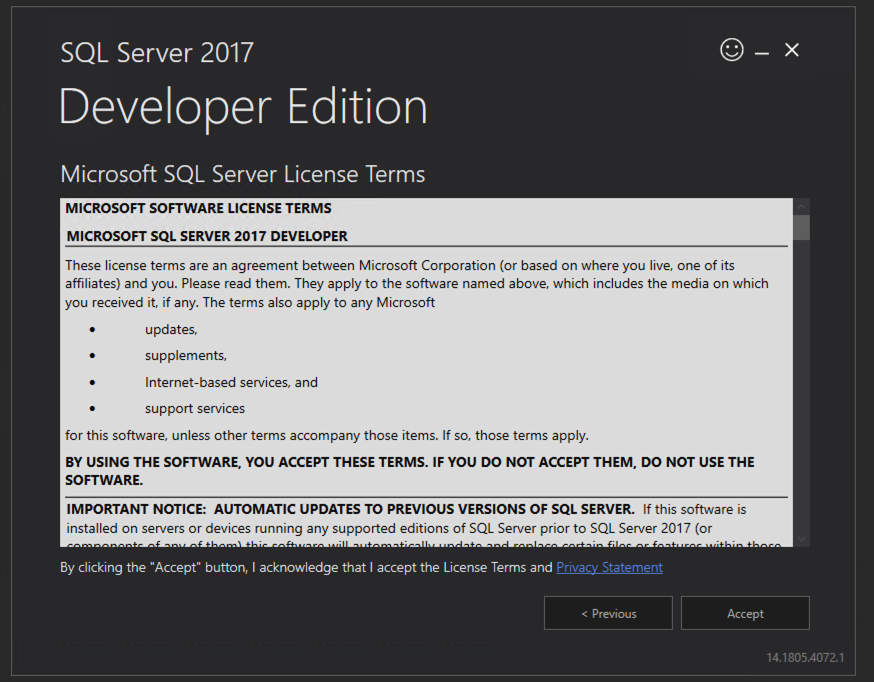Click the 'updates,' bullet item
This screenshot has width=874, height=682.
click(x=171, y=329)
